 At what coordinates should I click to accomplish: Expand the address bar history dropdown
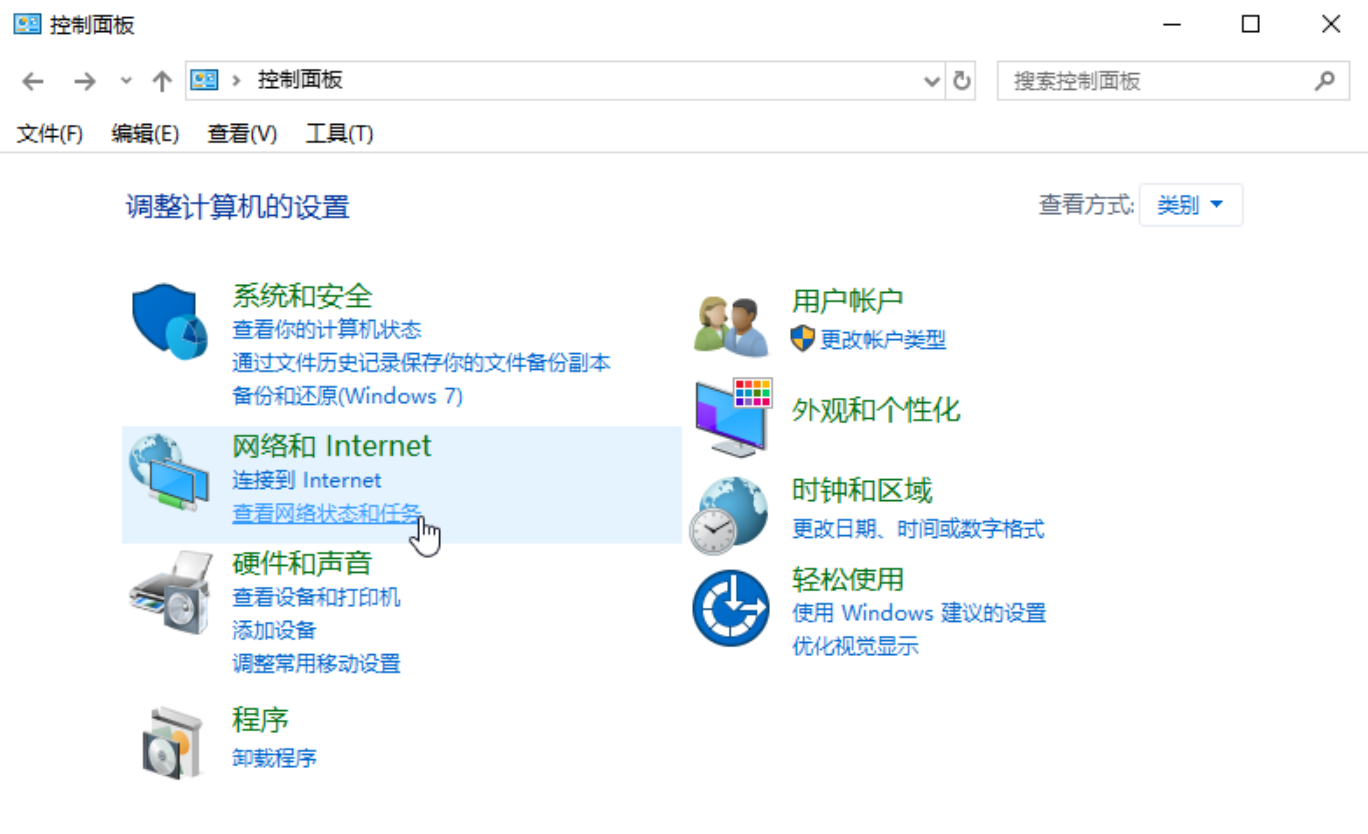click(932, 81)
